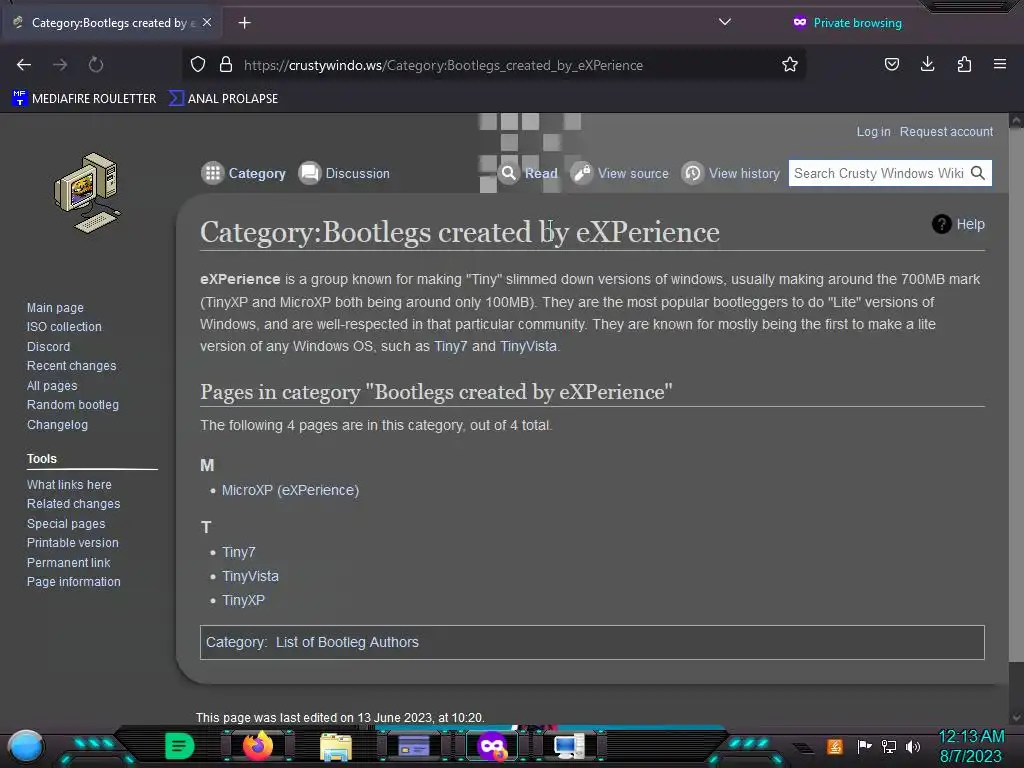The image size is (1024, 768).
Task: Open the Help link
Action: (958, 224)
